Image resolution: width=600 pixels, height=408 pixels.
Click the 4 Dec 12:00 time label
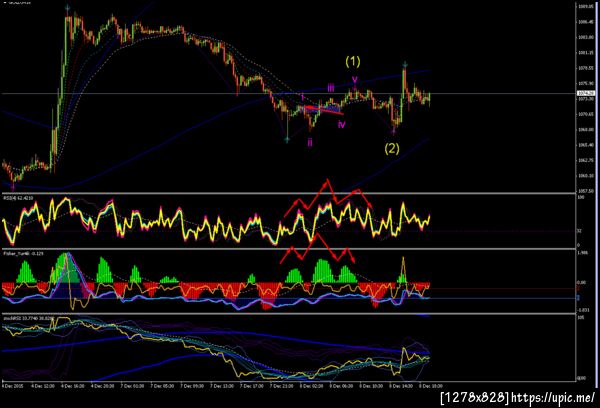pos(42,386)
